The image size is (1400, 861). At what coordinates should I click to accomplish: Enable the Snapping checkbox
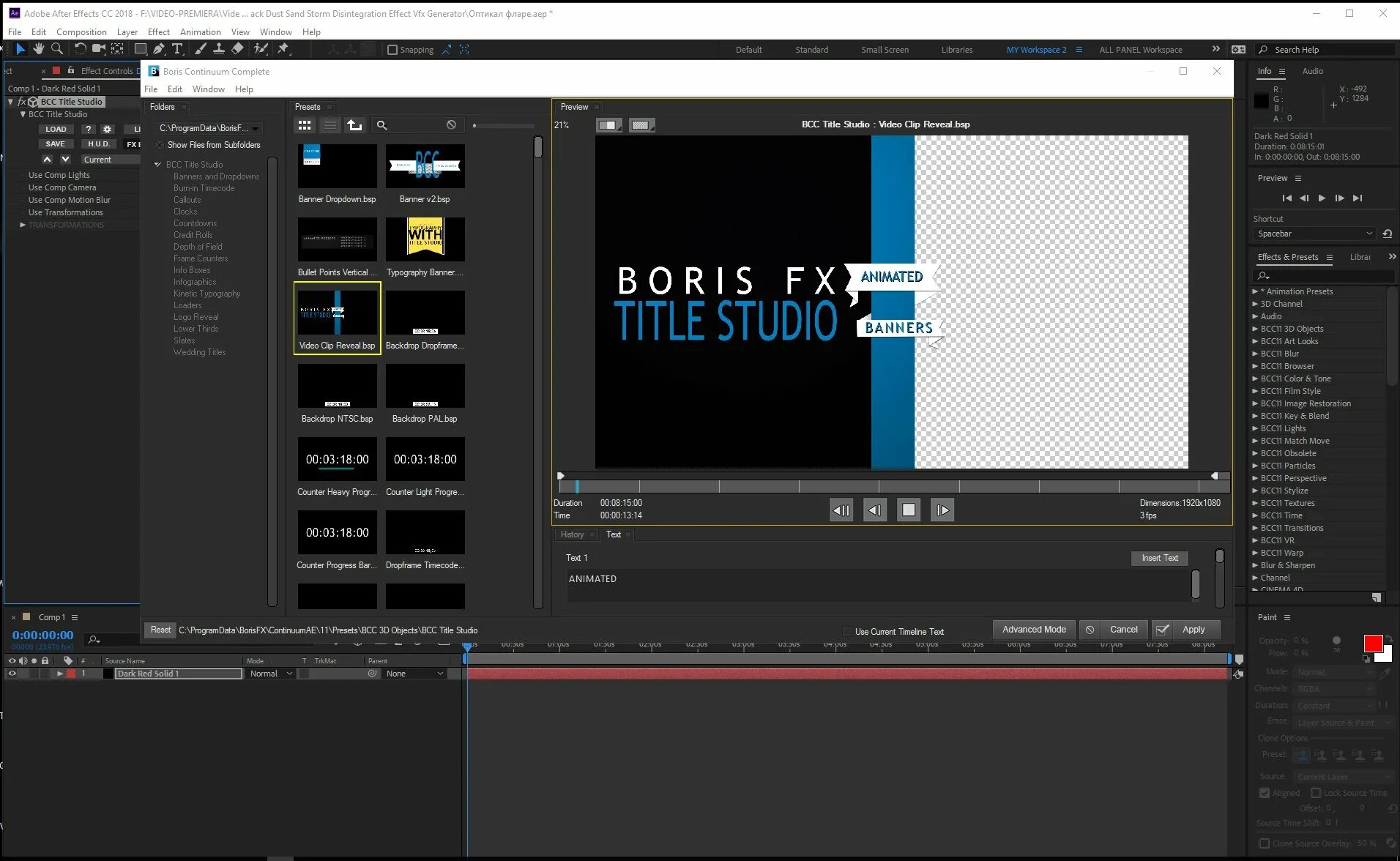[x=392, y=50]
